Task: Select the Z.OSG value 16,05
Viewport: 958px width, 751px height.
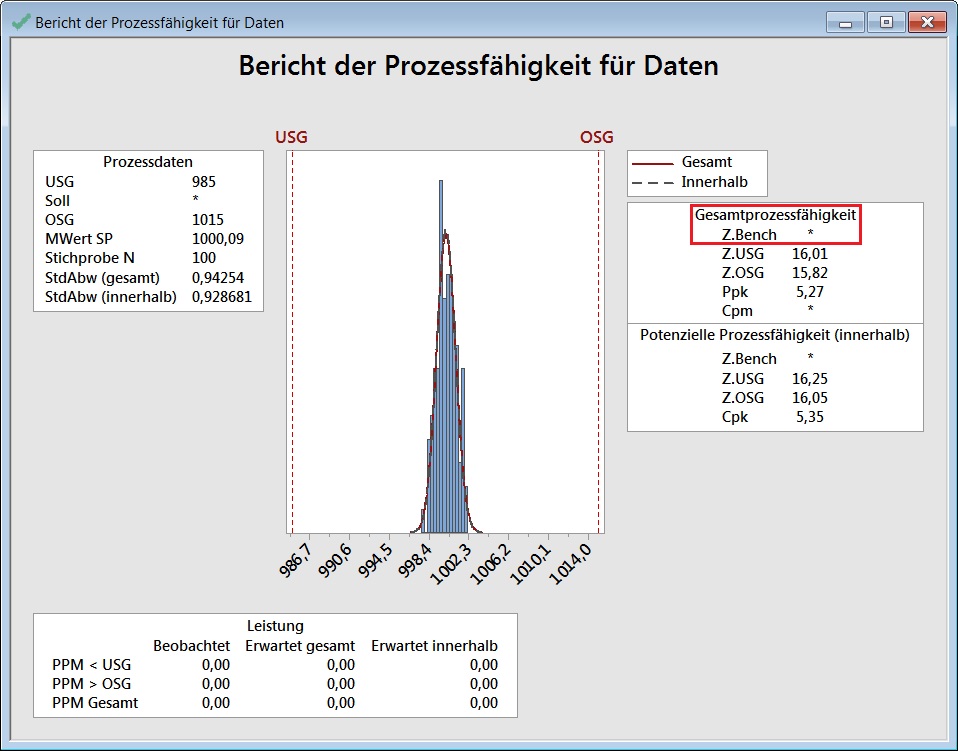Action: pos(810,398)
